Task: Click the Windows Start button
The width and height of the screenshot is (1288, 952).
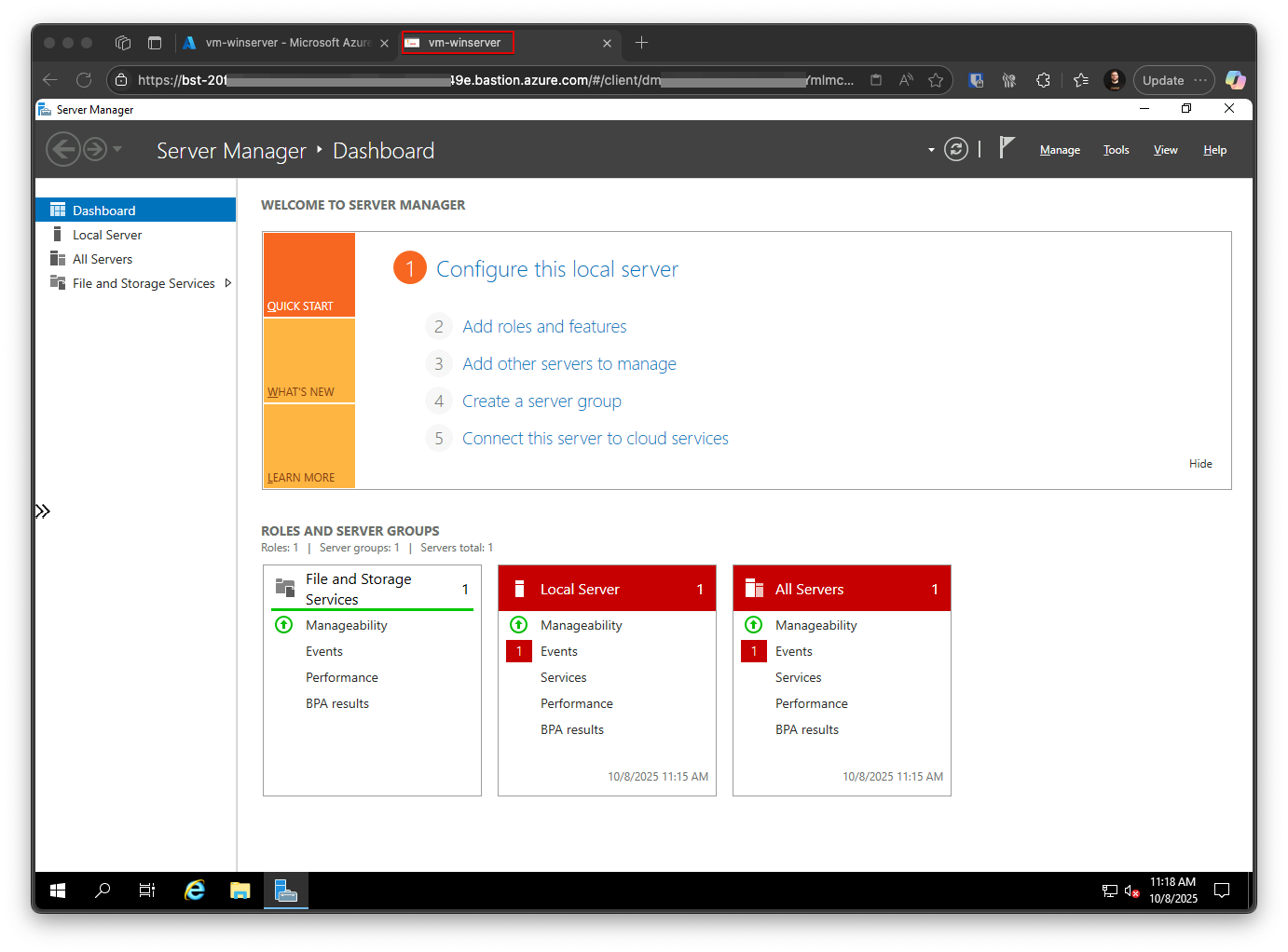Action: coord(58,891)
